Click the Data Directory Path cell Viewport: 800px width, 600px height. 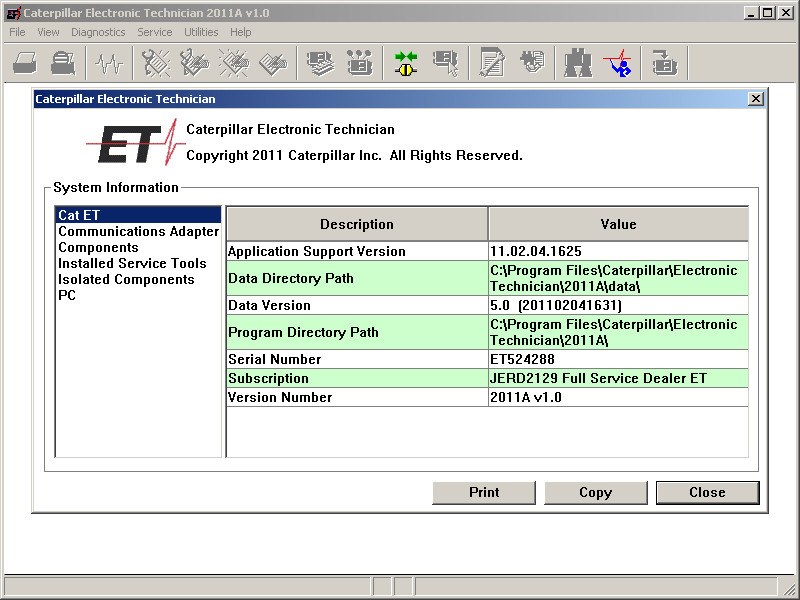pos(357,278)
